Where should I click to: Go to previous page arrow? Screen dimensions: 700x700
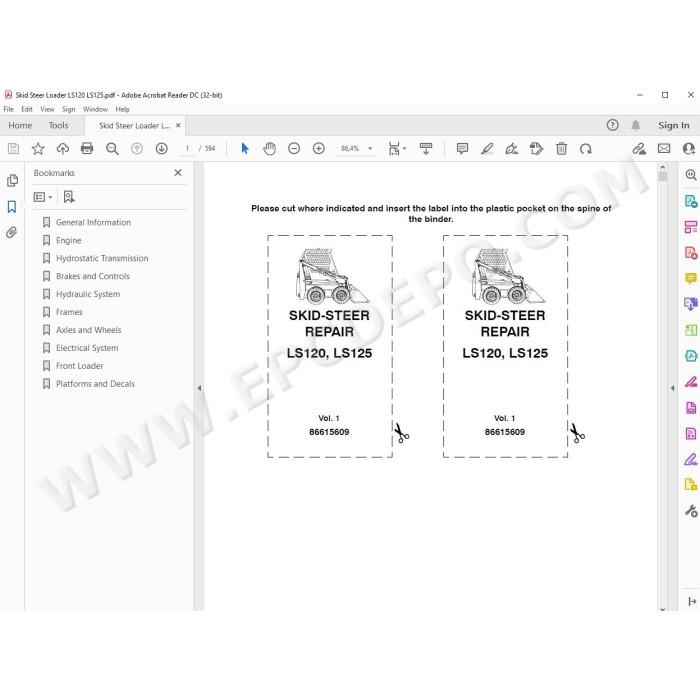click(x=137, y=149)
